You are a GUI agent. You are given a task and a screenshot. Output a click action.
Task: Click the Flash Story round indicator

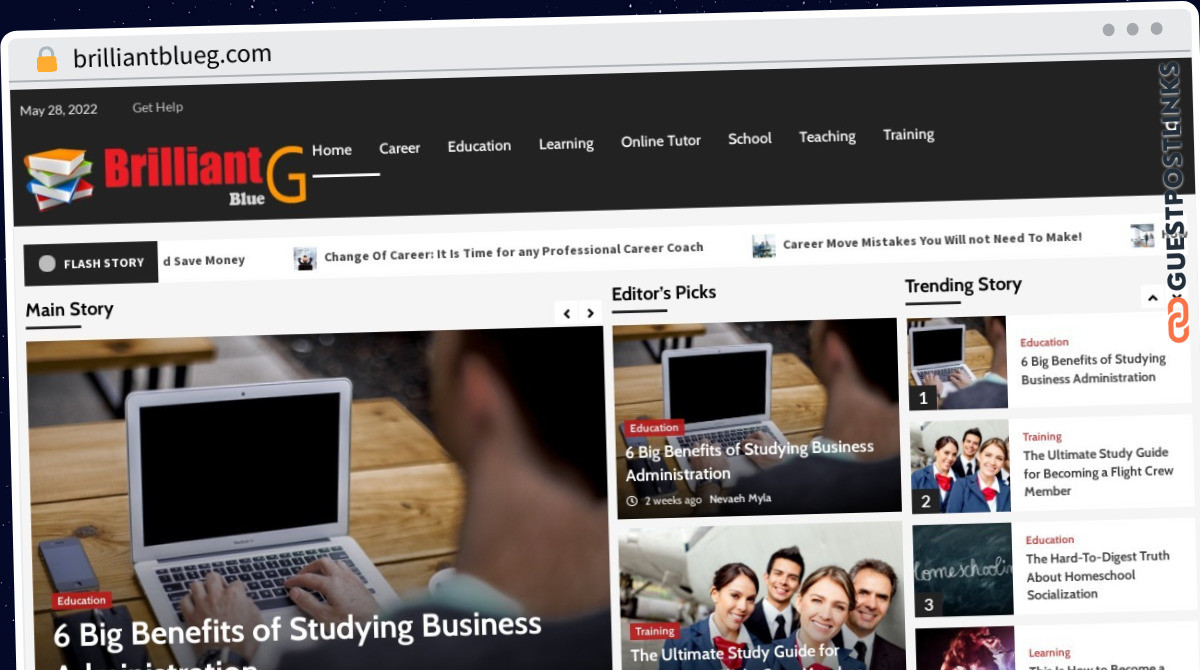tap(47, 264)
